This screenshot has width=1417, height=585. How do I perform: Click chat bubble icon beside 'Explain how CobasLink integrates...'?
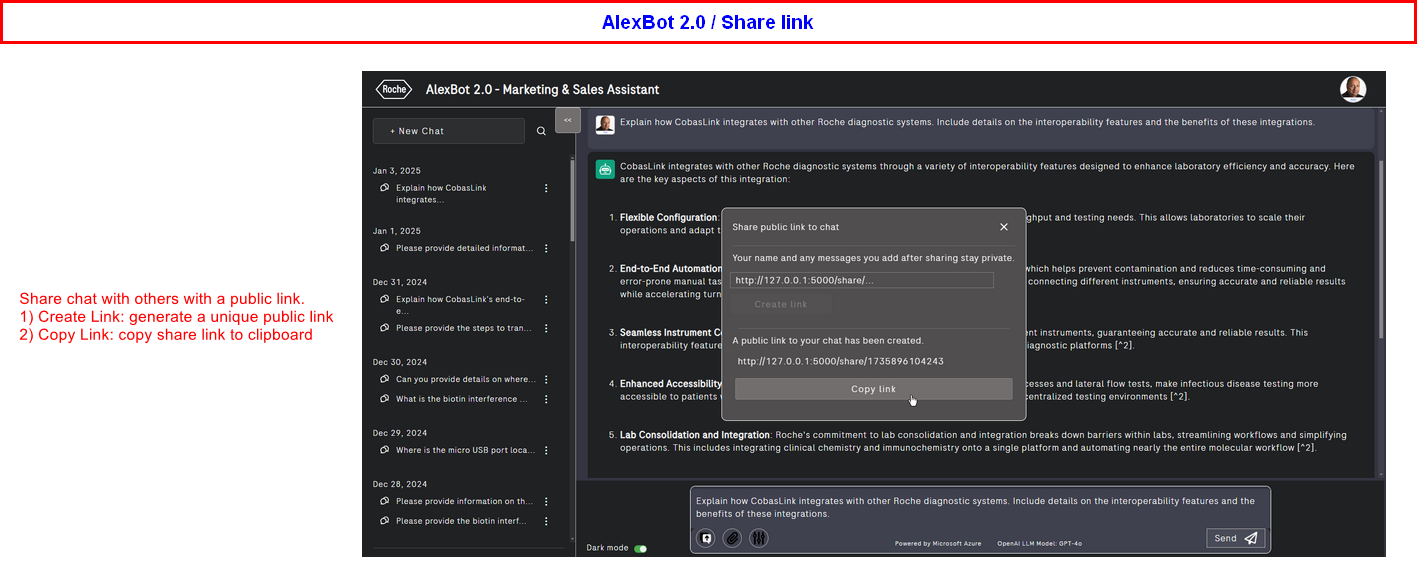click(x=385, y=188)
